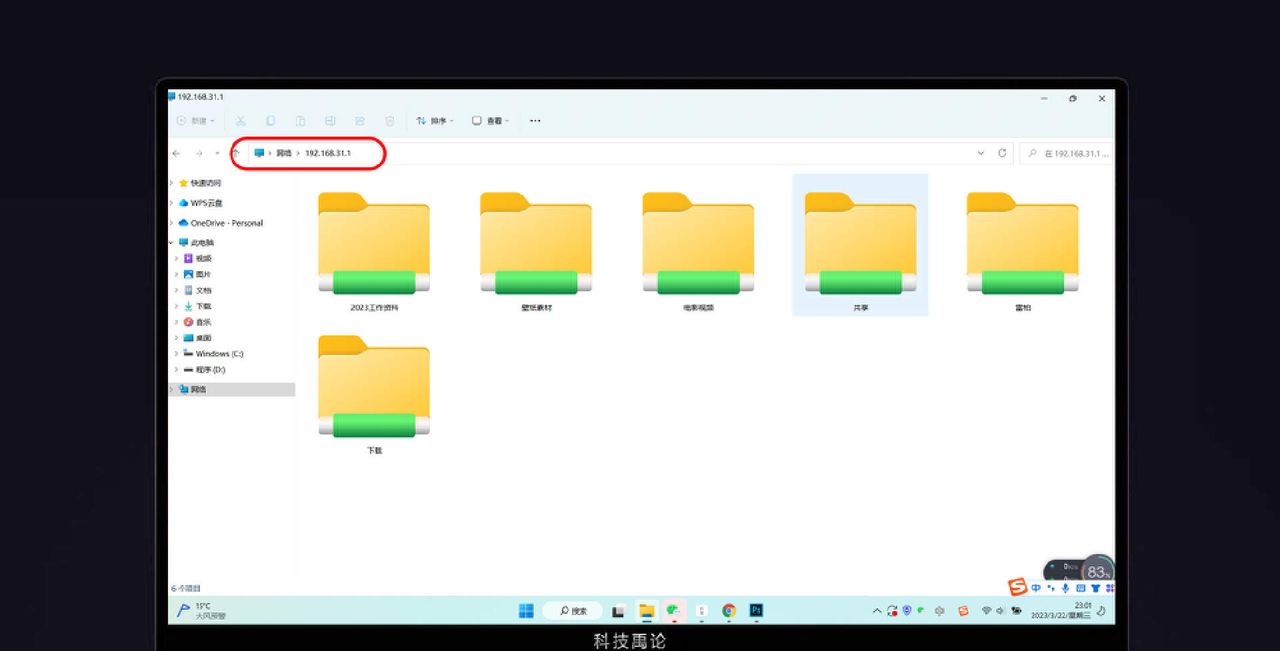Select the 共享 shared folder

[x=860, y=246]
